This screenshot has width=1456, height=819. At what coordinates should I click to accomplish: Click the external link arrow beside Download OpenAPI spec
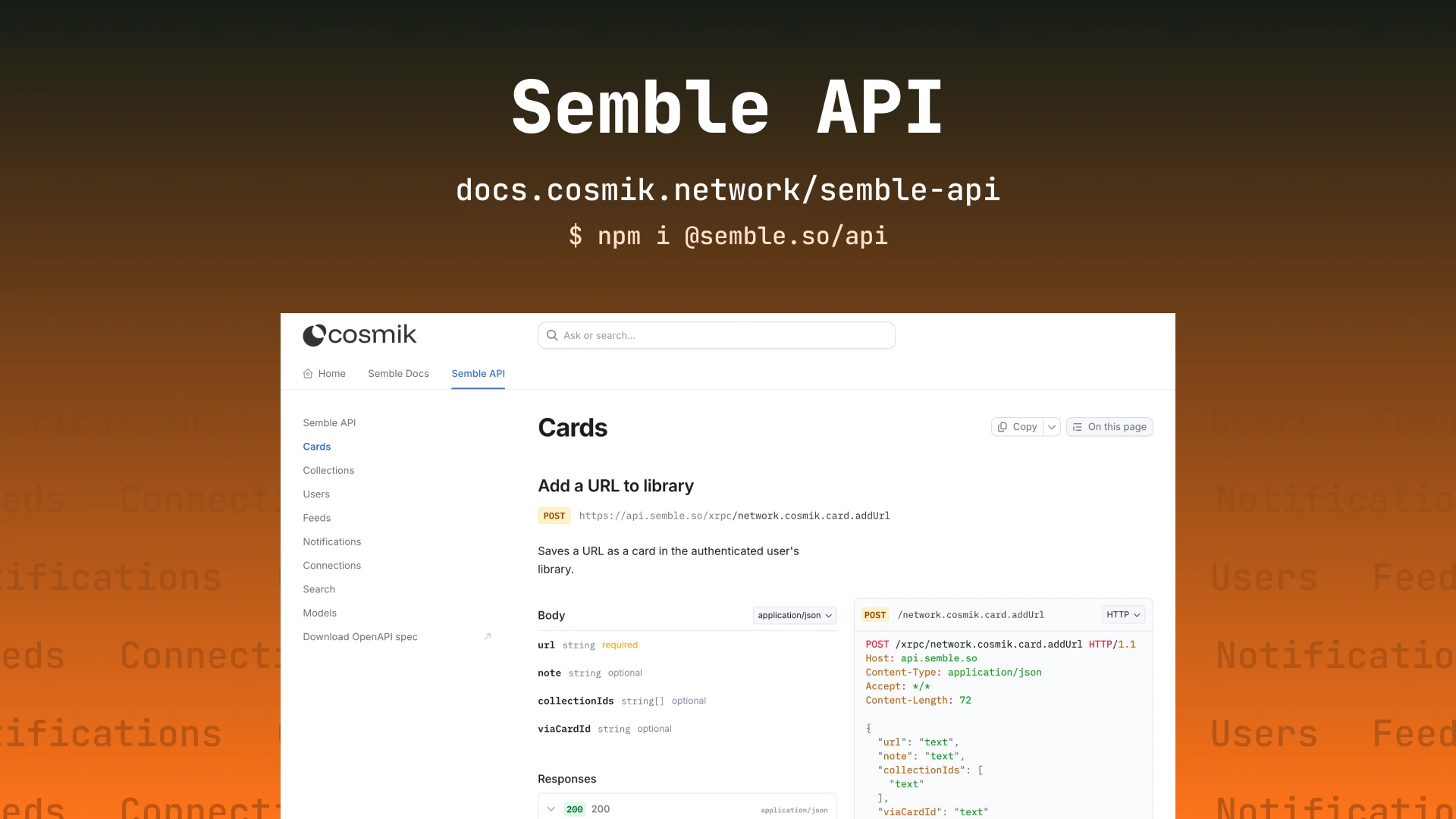coord(488,637)
